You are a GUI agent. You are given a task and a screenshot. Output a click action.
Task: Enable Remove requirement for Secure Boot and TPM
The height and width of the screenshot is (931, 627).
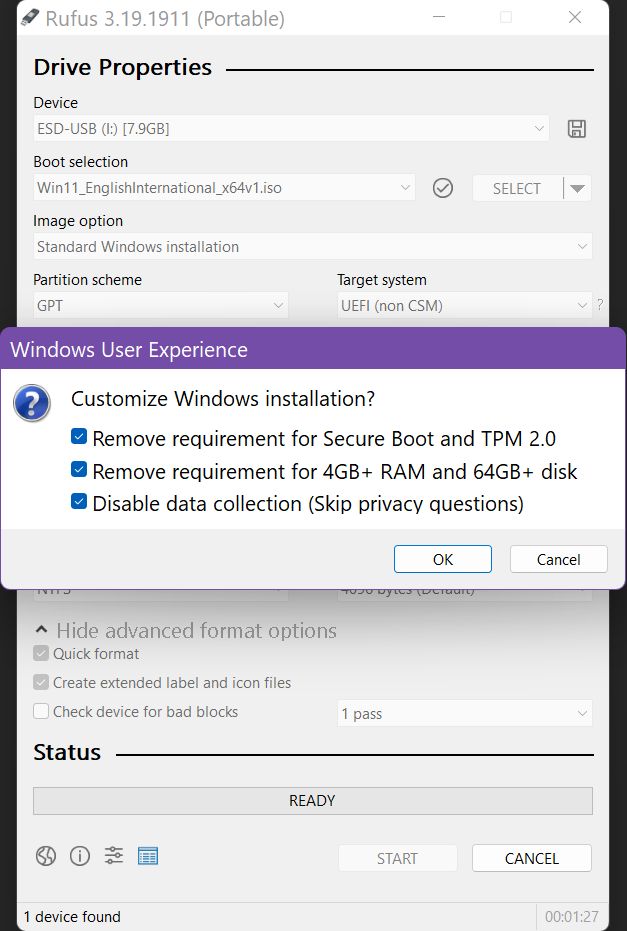coord(78,436)
